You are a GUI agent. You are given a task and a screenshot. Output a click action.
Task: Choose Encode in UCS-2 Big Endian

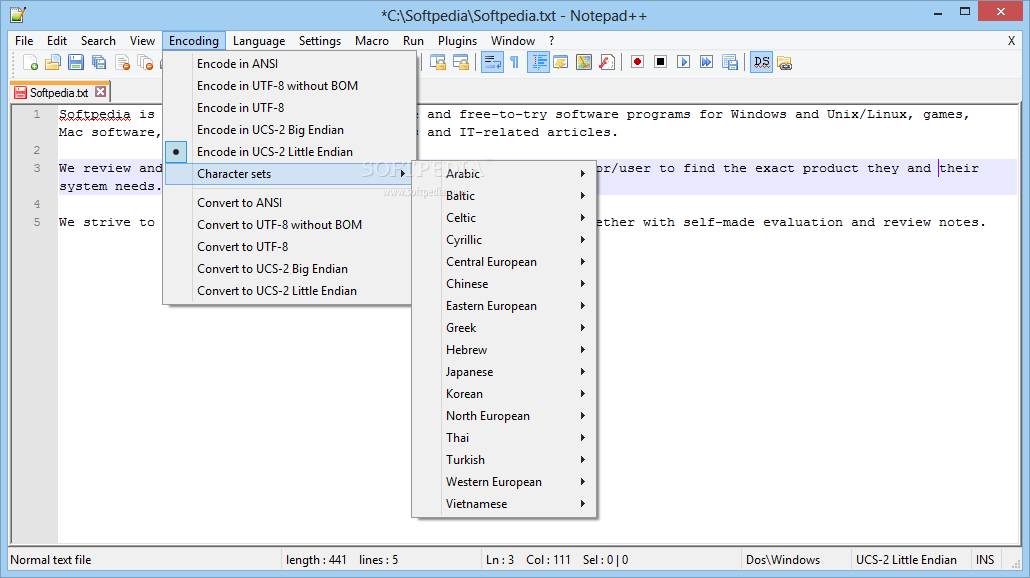(x=290, y=129)
